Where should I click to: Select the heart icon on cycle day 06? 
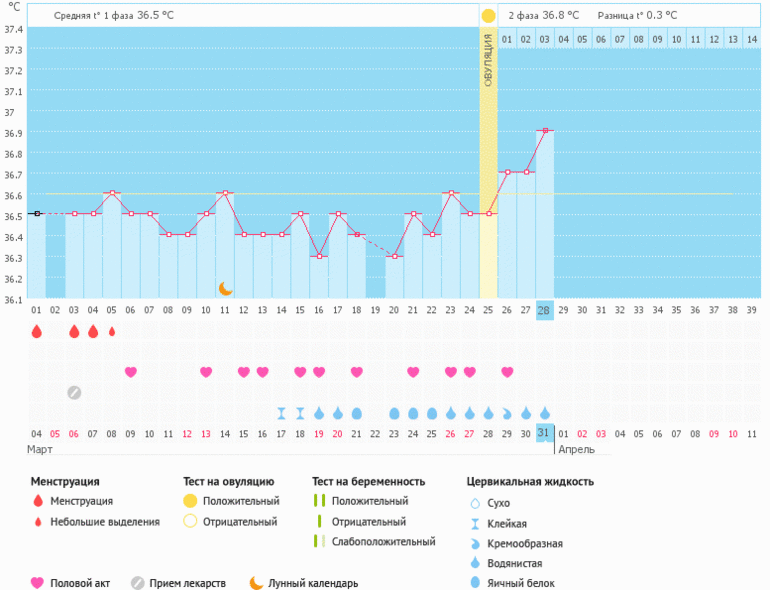pyautogui.click(x=130, y=372)
